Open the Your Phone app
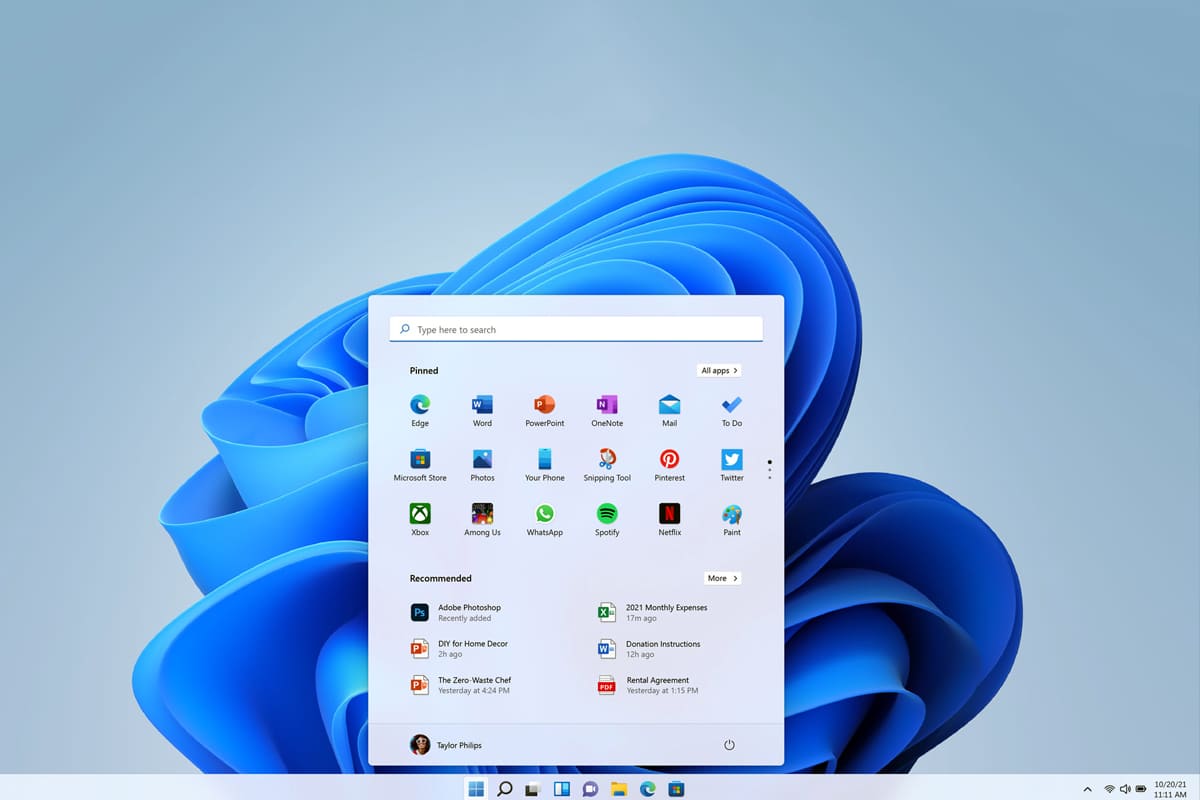Viewport: 1200px width, 800px height. (545, 465)
